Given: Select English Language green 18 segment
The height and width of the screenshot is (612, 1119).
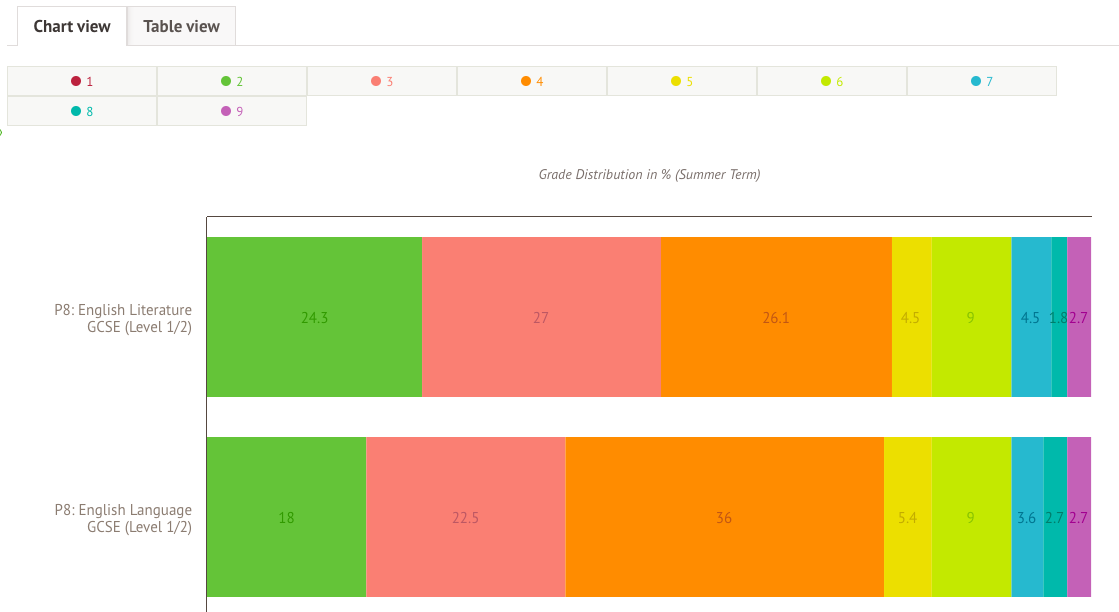Looking at the screenshot, I should click(x=286, y=517).
